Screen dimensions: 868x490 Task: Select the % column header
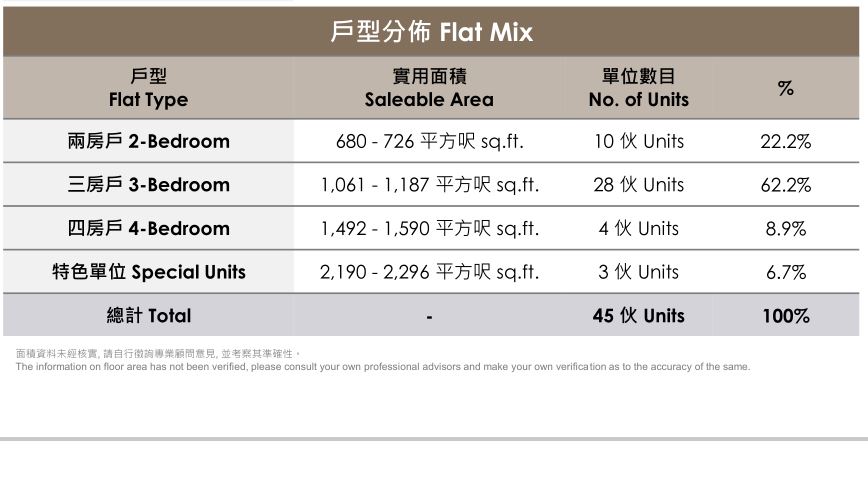coord(786,88)
